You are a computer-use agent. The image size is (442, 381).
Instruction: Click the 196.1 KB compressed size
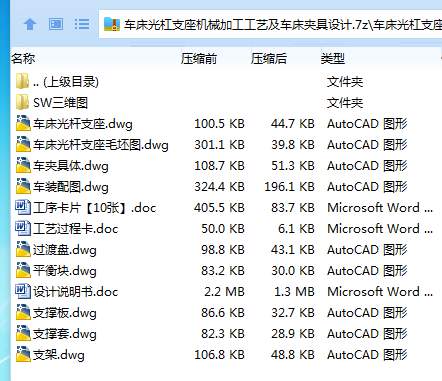[289, 187]
